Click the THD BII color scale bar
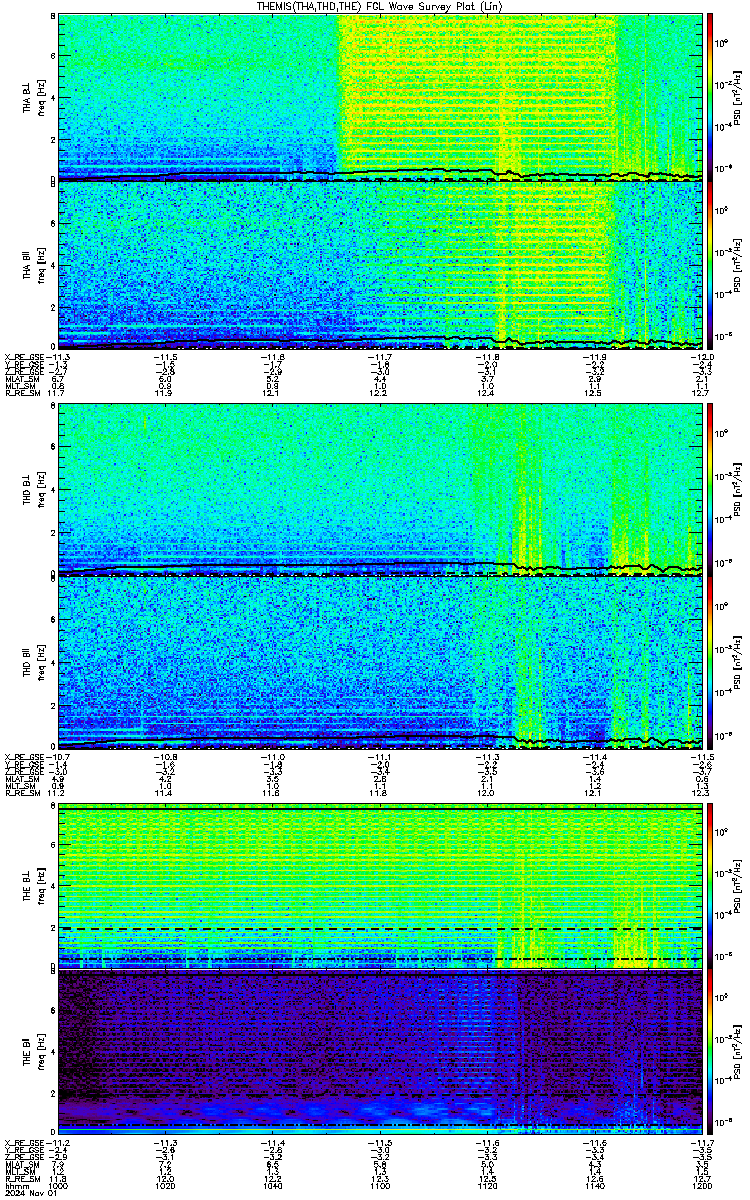The width and height of the screenshot is (750, 1200). [710, 660]
